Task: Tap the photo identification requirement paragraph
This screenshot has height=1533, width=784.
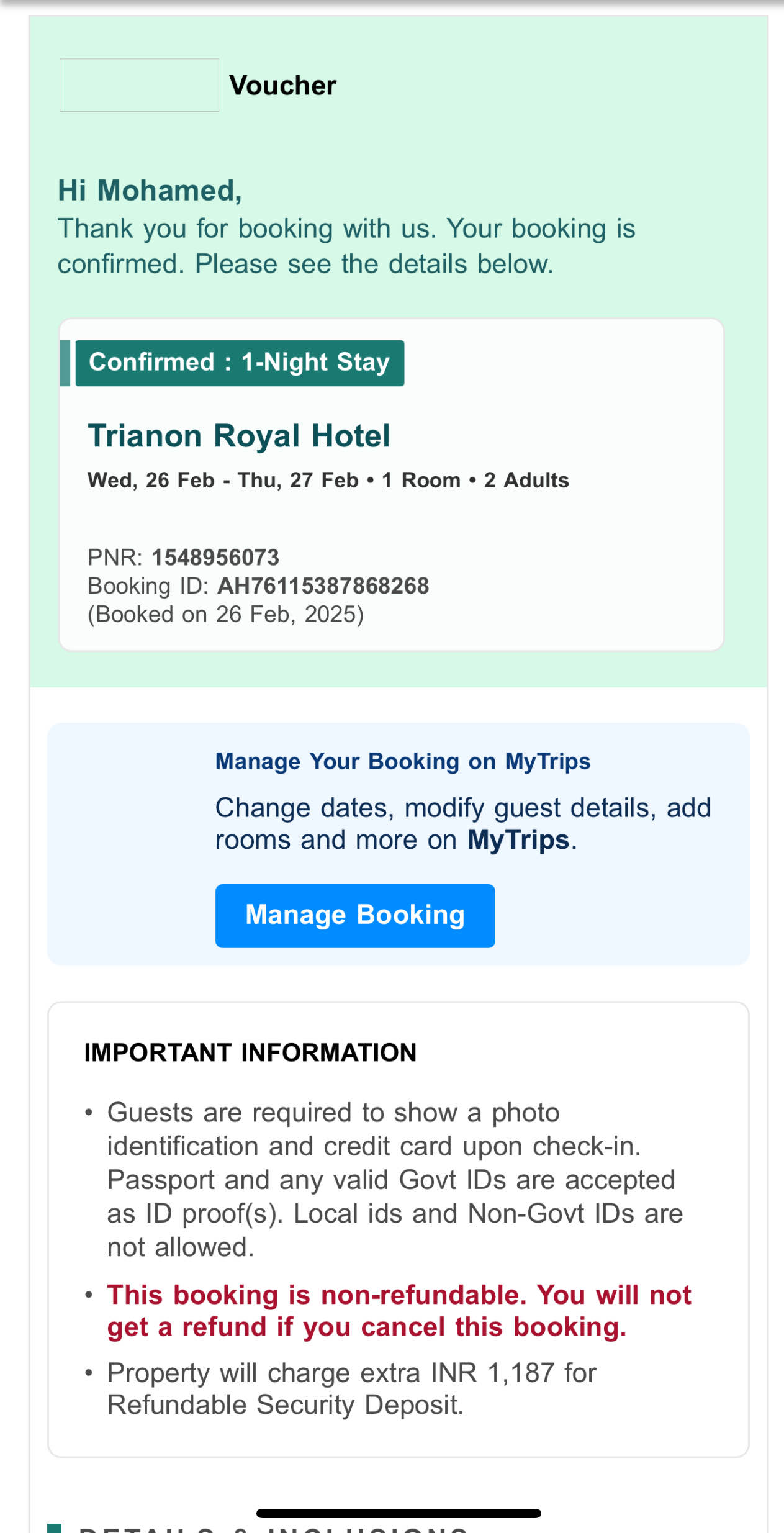Action: (395, 1180)
